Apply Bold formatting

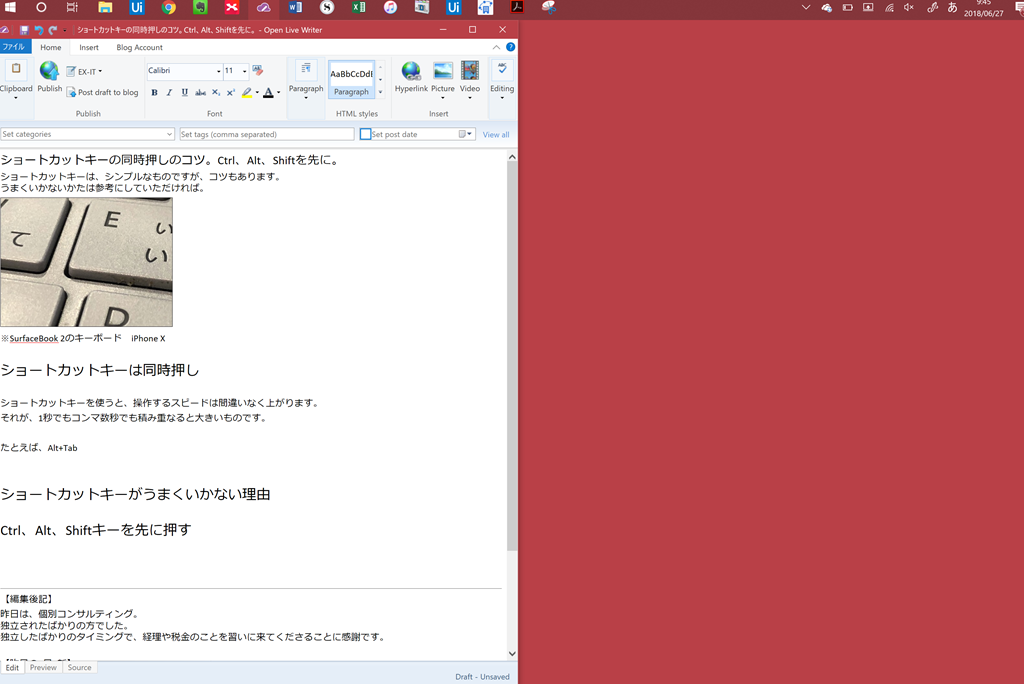coord(154,93)
